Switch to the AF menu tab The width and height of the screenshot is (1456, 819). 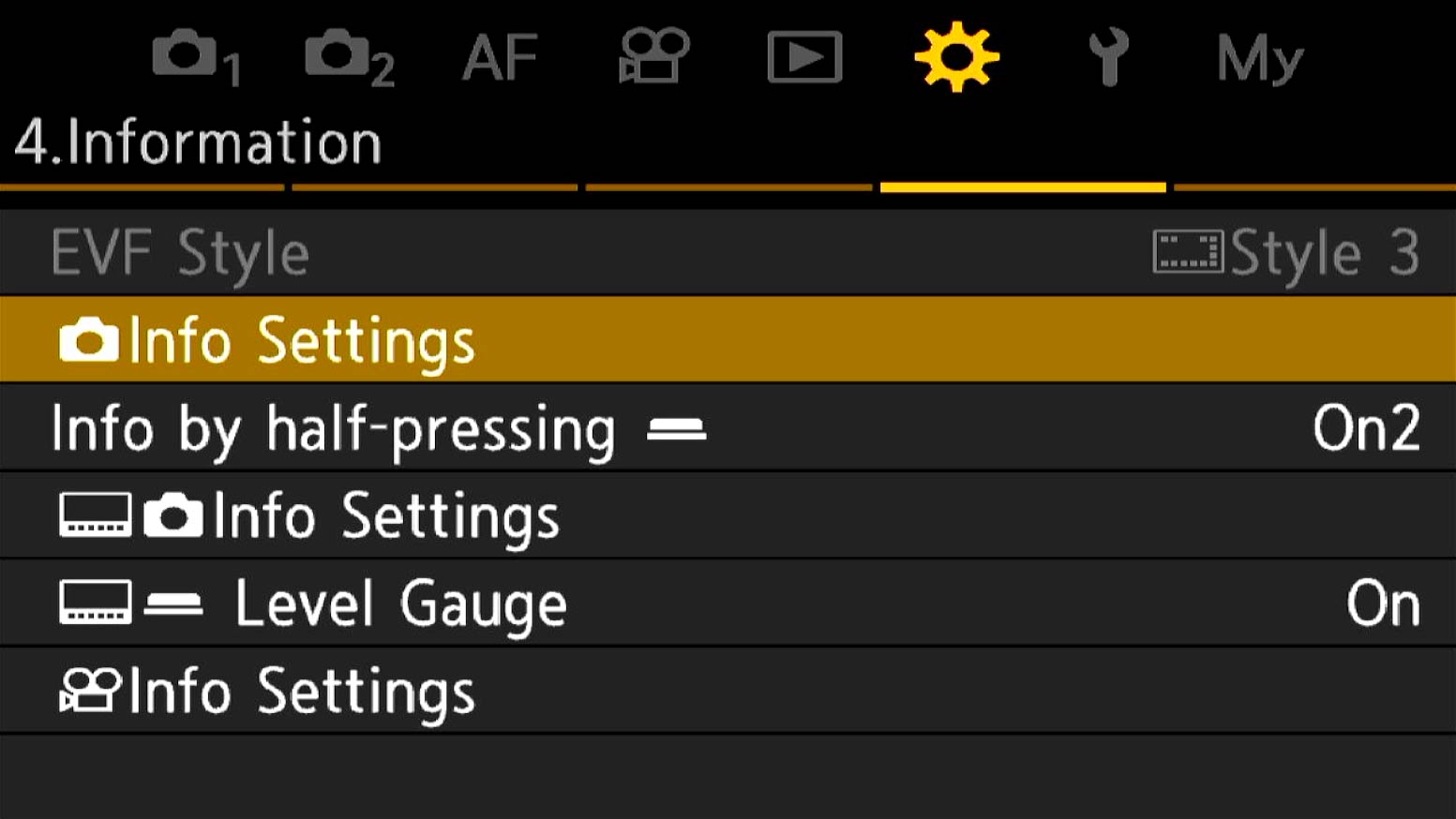click(x=500, y=58)
